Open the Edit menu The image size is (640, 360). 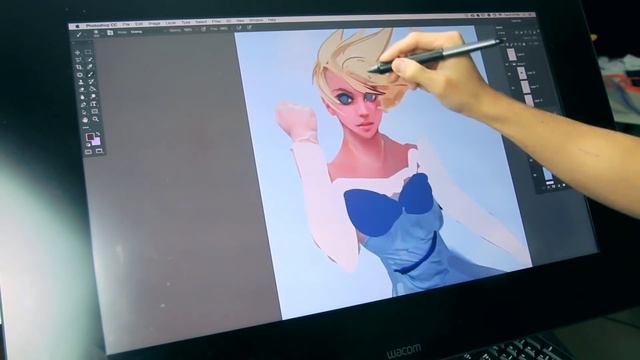pyautogui.click(x=139, y=24)
